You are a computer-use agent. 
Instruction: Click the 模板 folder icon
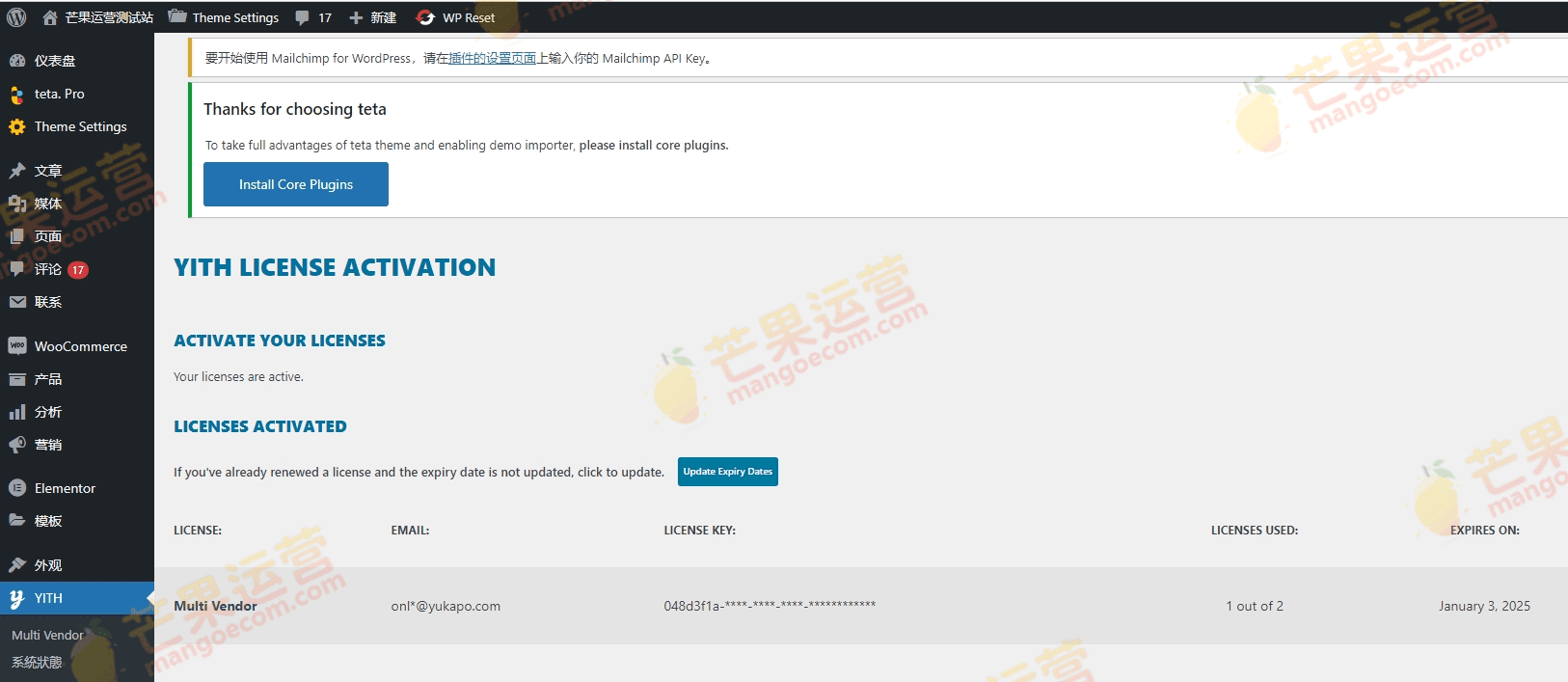(x=17, y=521)
